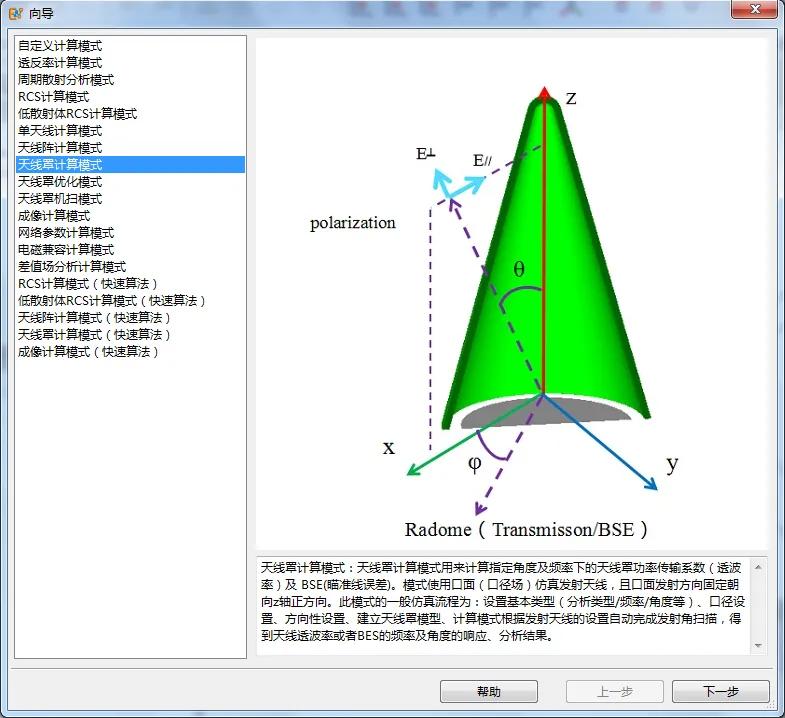Click the 下一步 next button
Image resolution: width=785 pixels, height=718 pixels.
(720, 691)
